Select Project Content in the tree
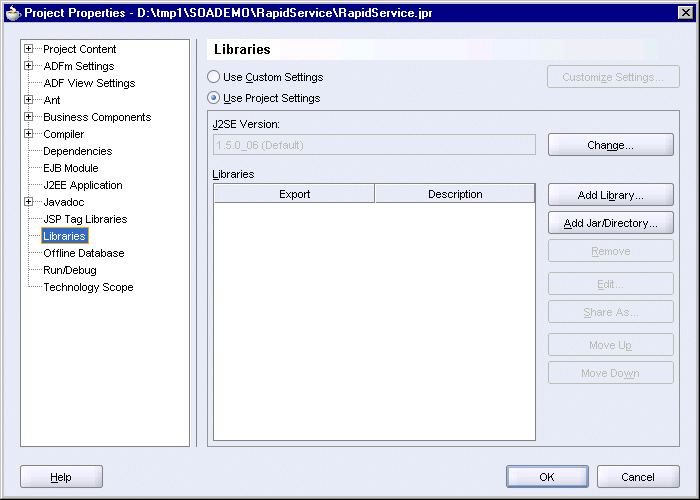Viewport: 700px width, 500px height. pos(79,49)
